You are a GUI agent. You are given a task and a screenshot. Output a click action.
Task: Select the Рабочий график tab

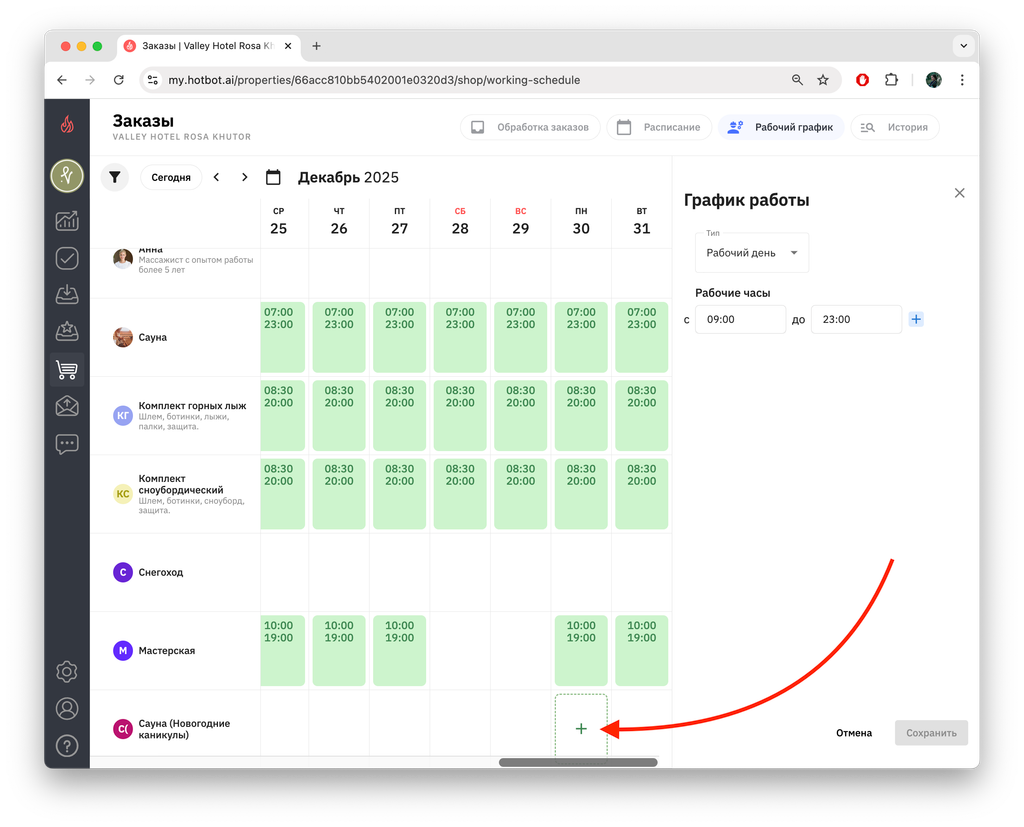click(x=781, y=127)
